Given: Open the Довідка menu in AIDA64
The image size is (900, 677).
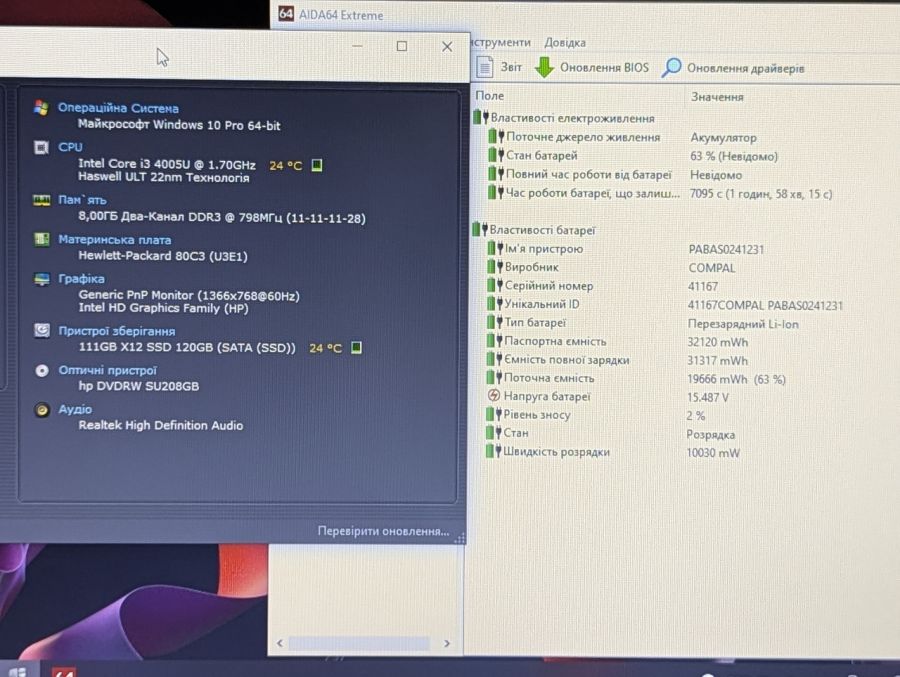Looking at the screenshot, I should (x=565, y=42).
